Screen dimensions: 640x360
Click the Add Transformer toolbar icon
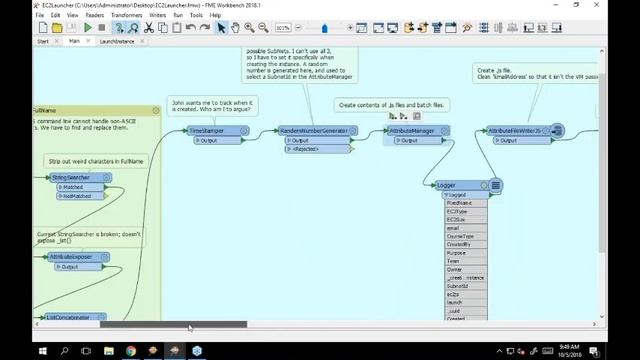(x=437, y=28)
